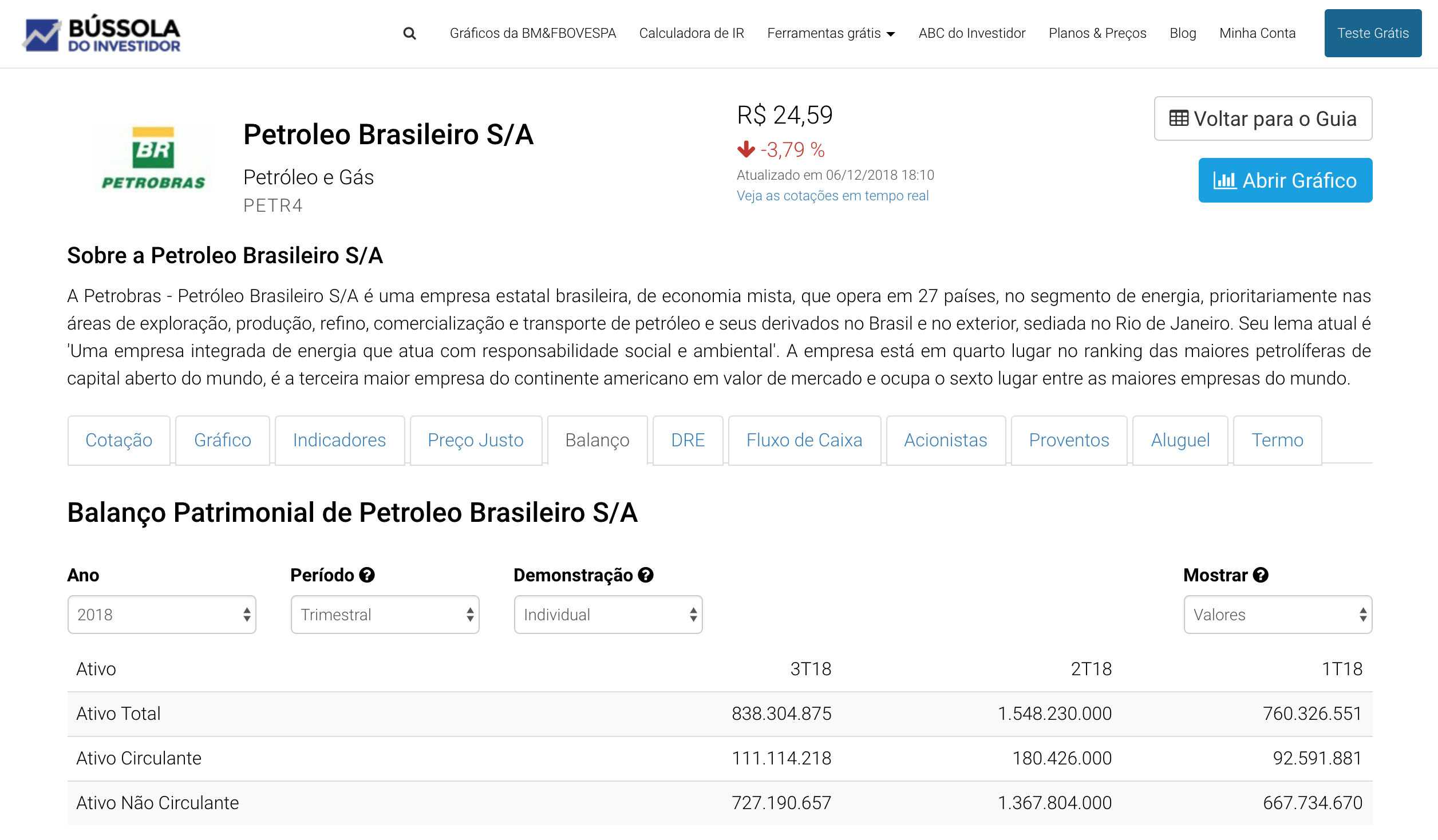Click the red down arrow price icon
The width and height of the screenshot is (1438, 840).
746,149
